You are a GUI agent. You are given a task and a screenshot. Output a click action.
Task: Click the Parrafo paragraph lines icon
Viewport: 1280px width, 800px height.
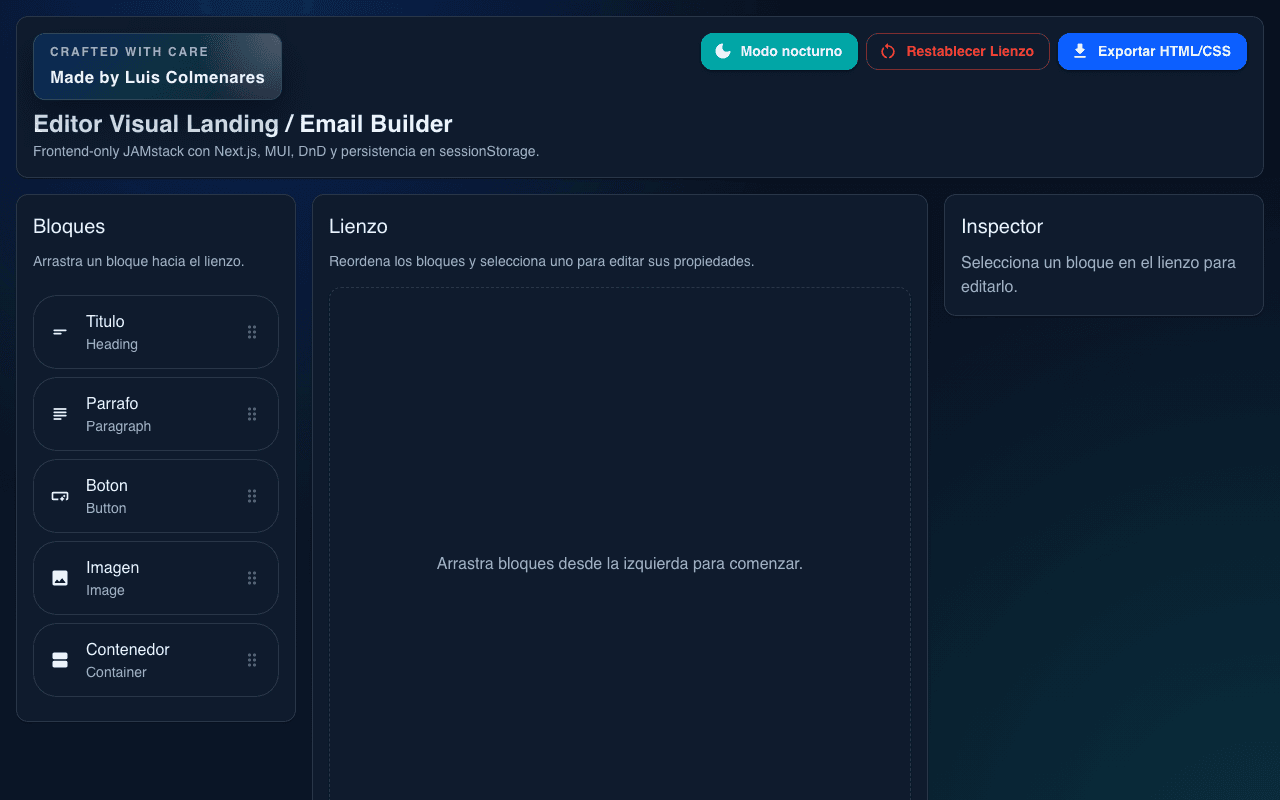(x=60, y=414)
